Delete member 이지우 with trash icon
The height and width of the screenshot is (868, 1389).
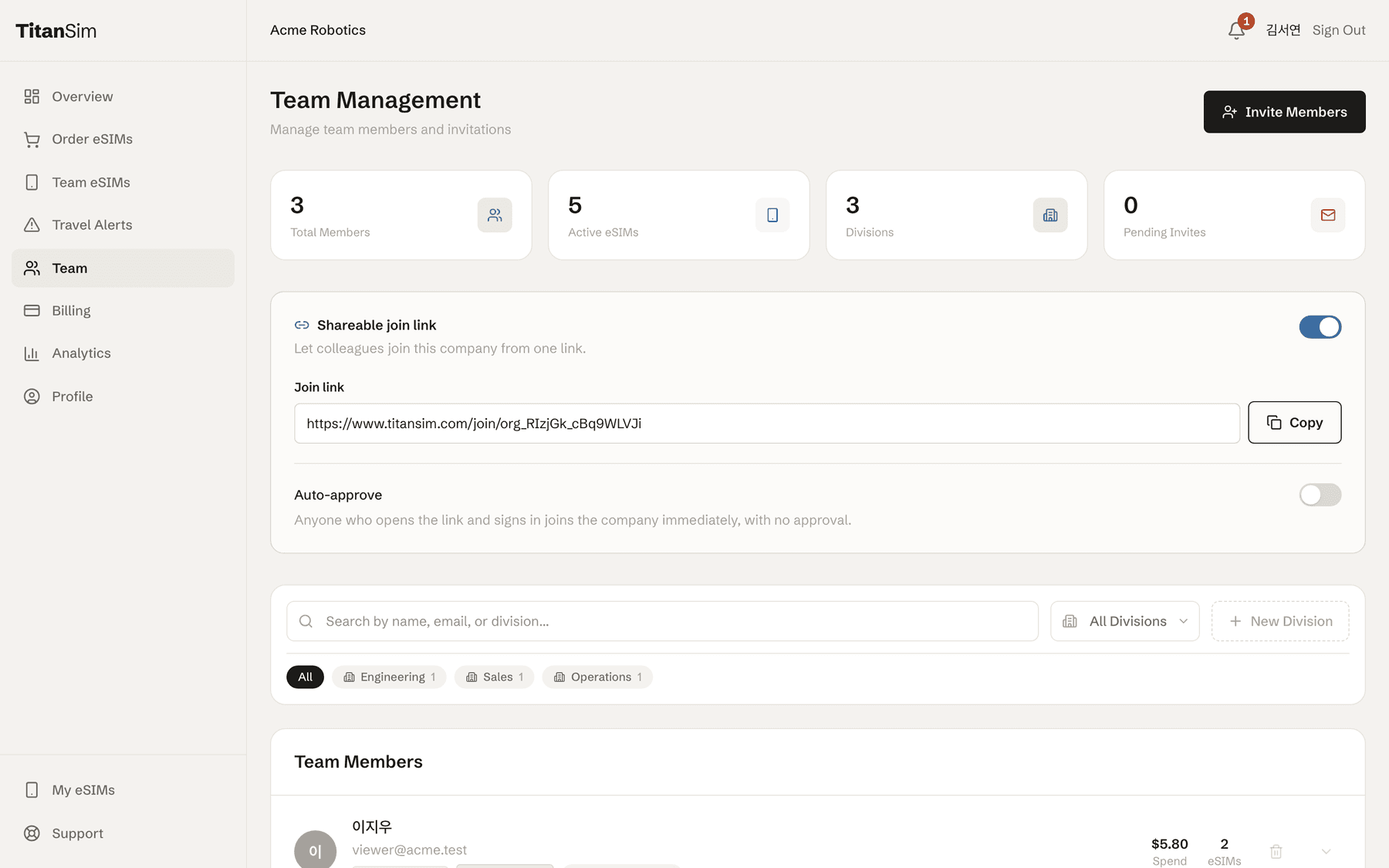pyautogui.click(x=1276, y=851)
